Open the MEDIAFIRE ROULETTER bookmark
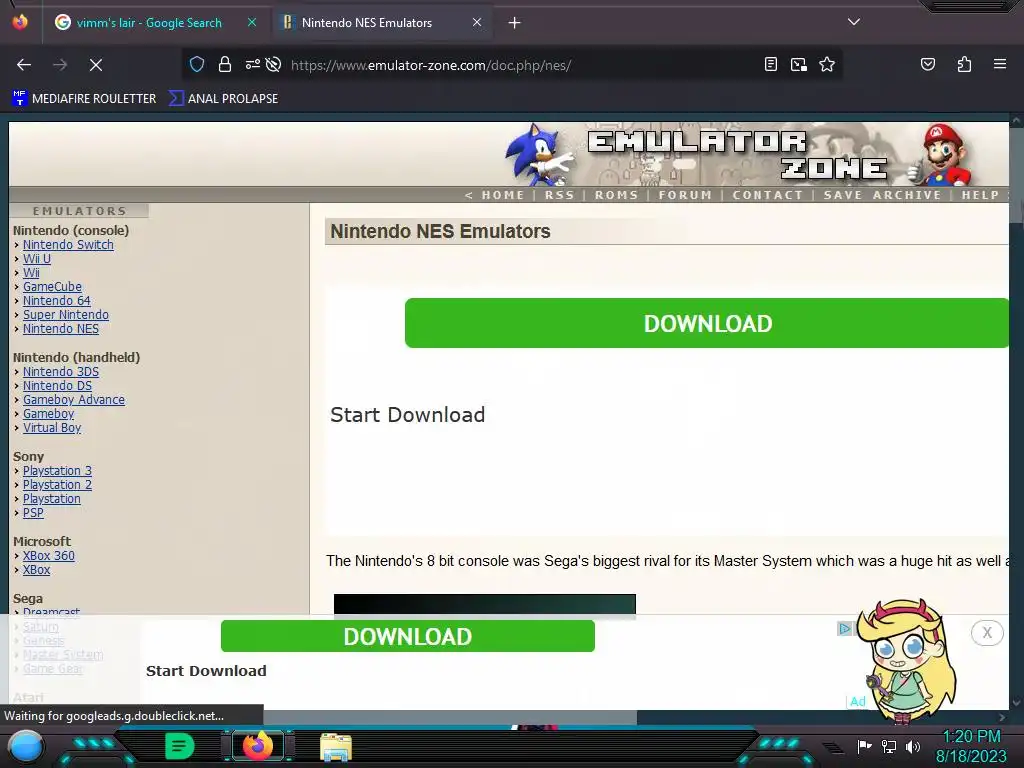 point(84,99)
